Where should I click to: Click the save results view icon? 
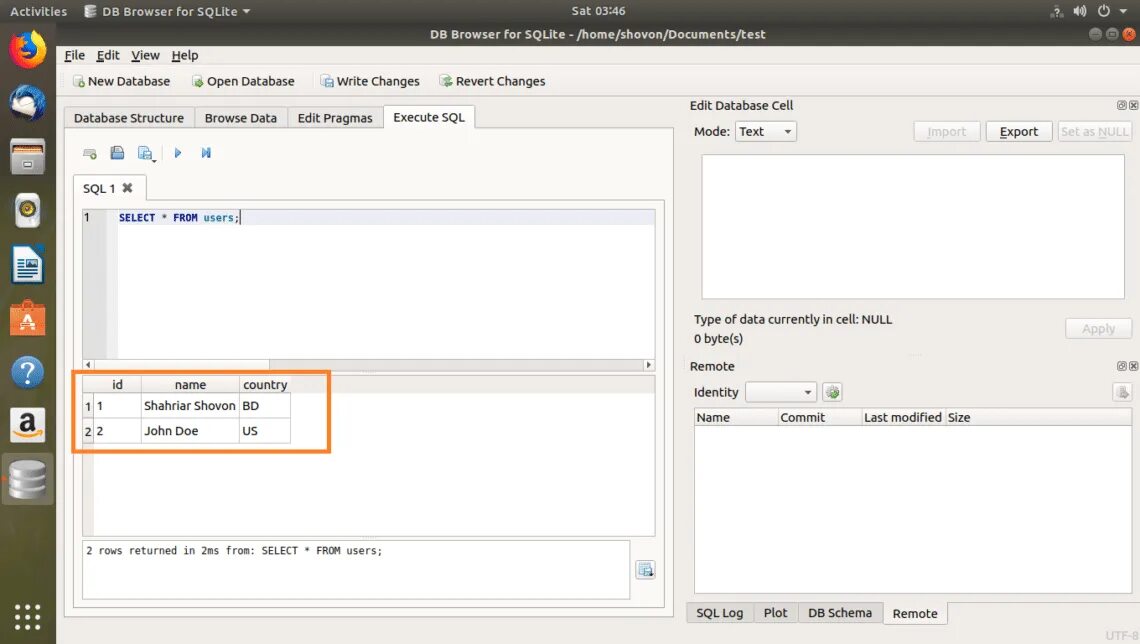(646, 570)
